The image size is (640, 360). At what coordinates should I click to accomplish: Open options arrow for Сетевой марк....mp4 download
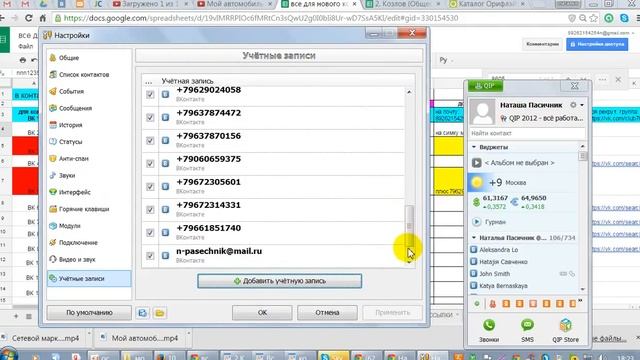(89, 333)
